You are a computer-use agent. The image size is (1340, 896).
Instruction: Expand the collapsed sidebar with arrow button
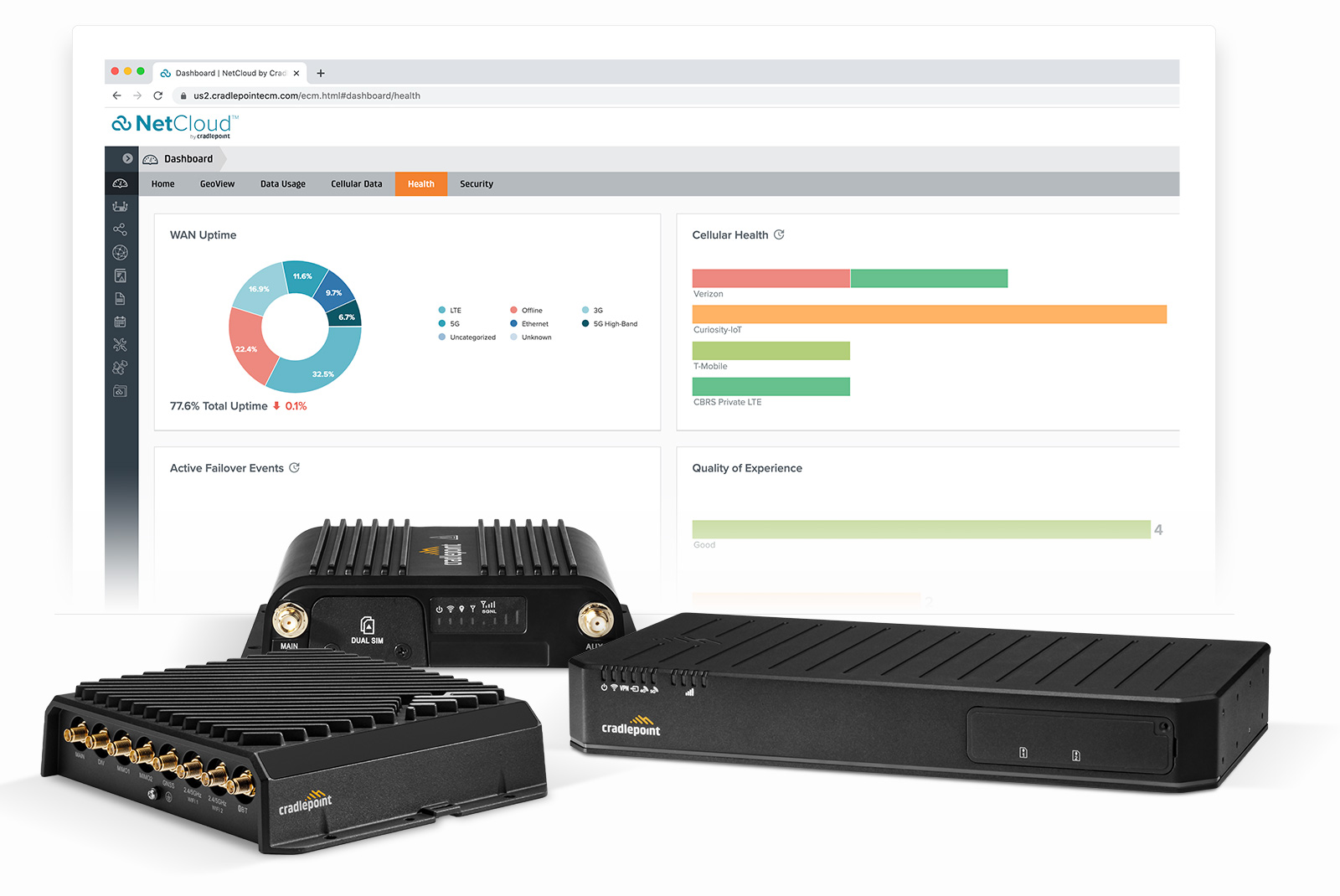tap(127, 157)
